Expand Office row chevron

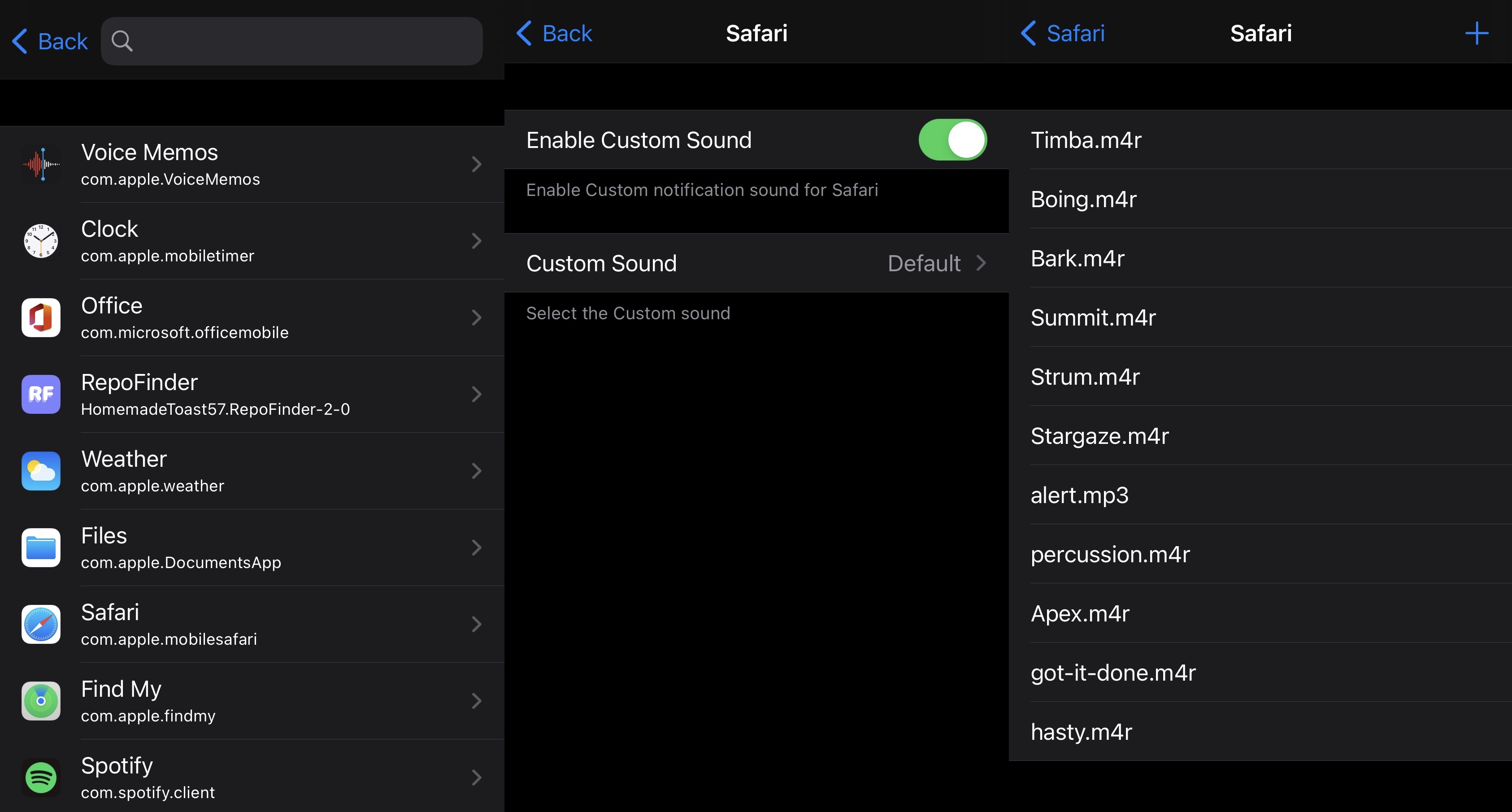[477, 317]
